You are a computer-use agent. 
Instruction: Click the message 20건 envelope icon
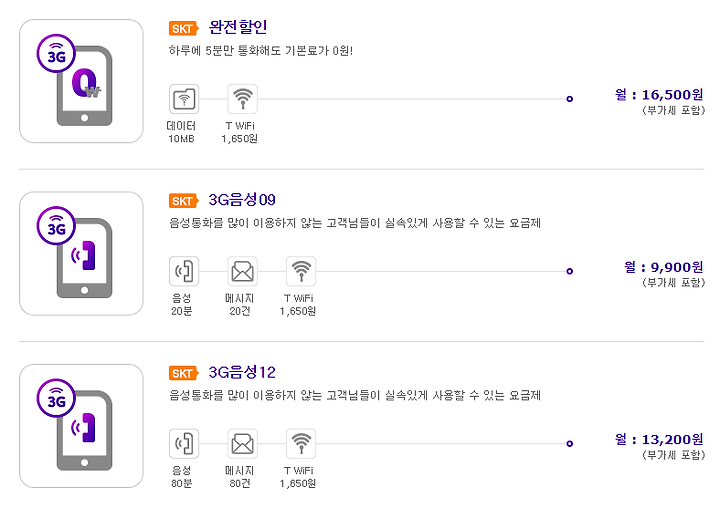click(242, 271)
